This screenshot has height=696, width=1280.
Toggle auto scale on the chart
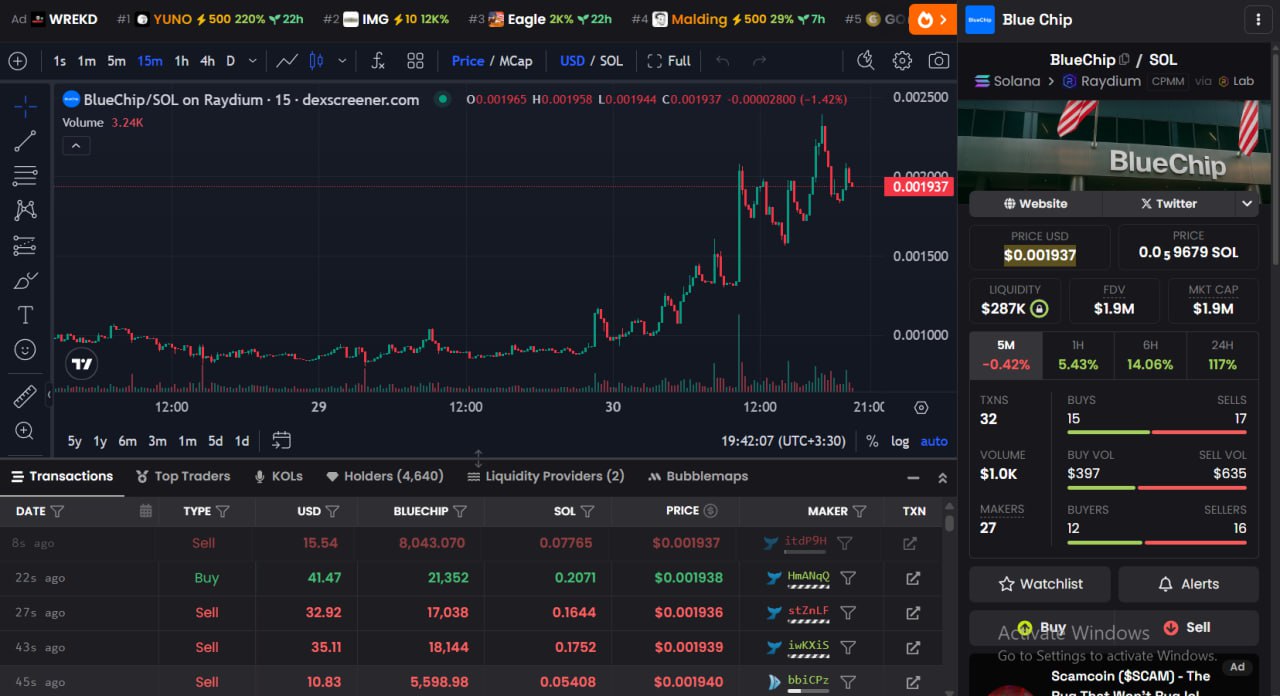(934, 441)
